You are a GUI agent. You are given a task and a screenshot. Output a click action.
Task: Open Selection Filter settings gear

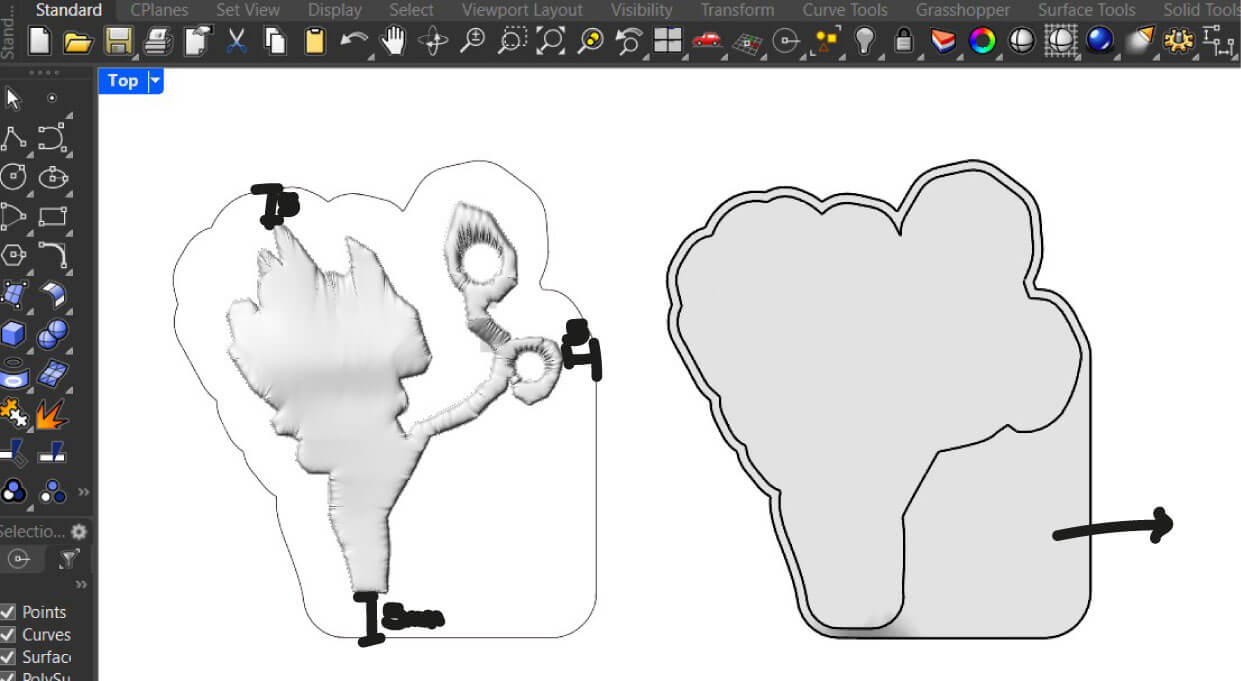79,532
